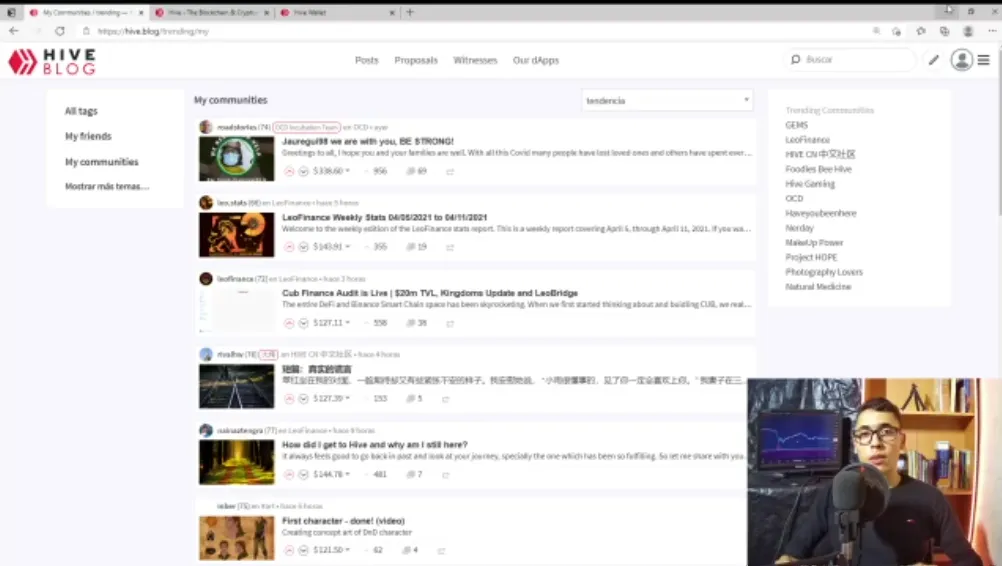Go to Witnesses in the top navigation
Screen dimensions: 1002x566
475,60
